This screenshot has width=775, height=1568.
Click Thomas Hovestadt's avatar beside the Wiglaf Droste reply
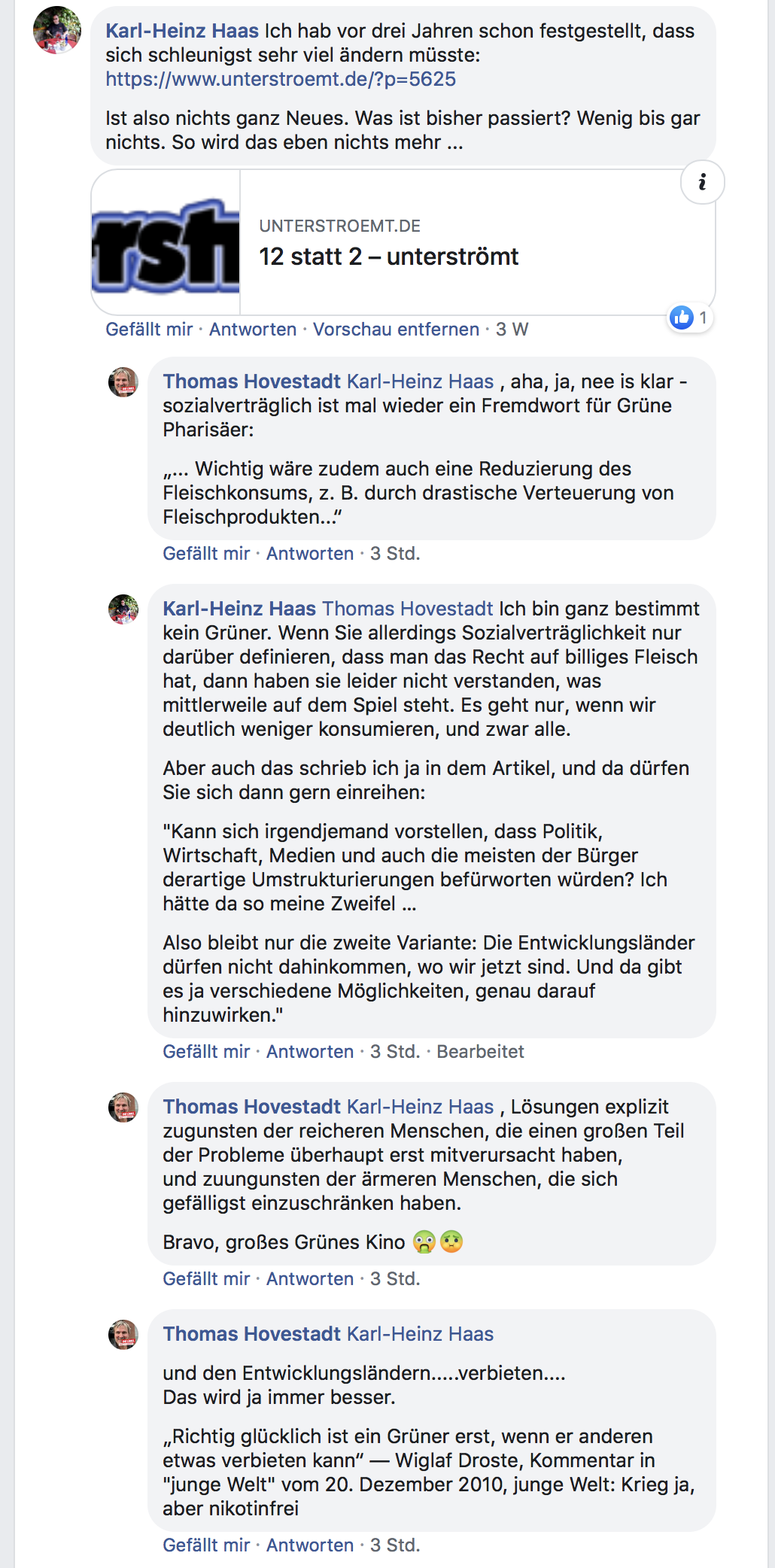coord(123,1335)
